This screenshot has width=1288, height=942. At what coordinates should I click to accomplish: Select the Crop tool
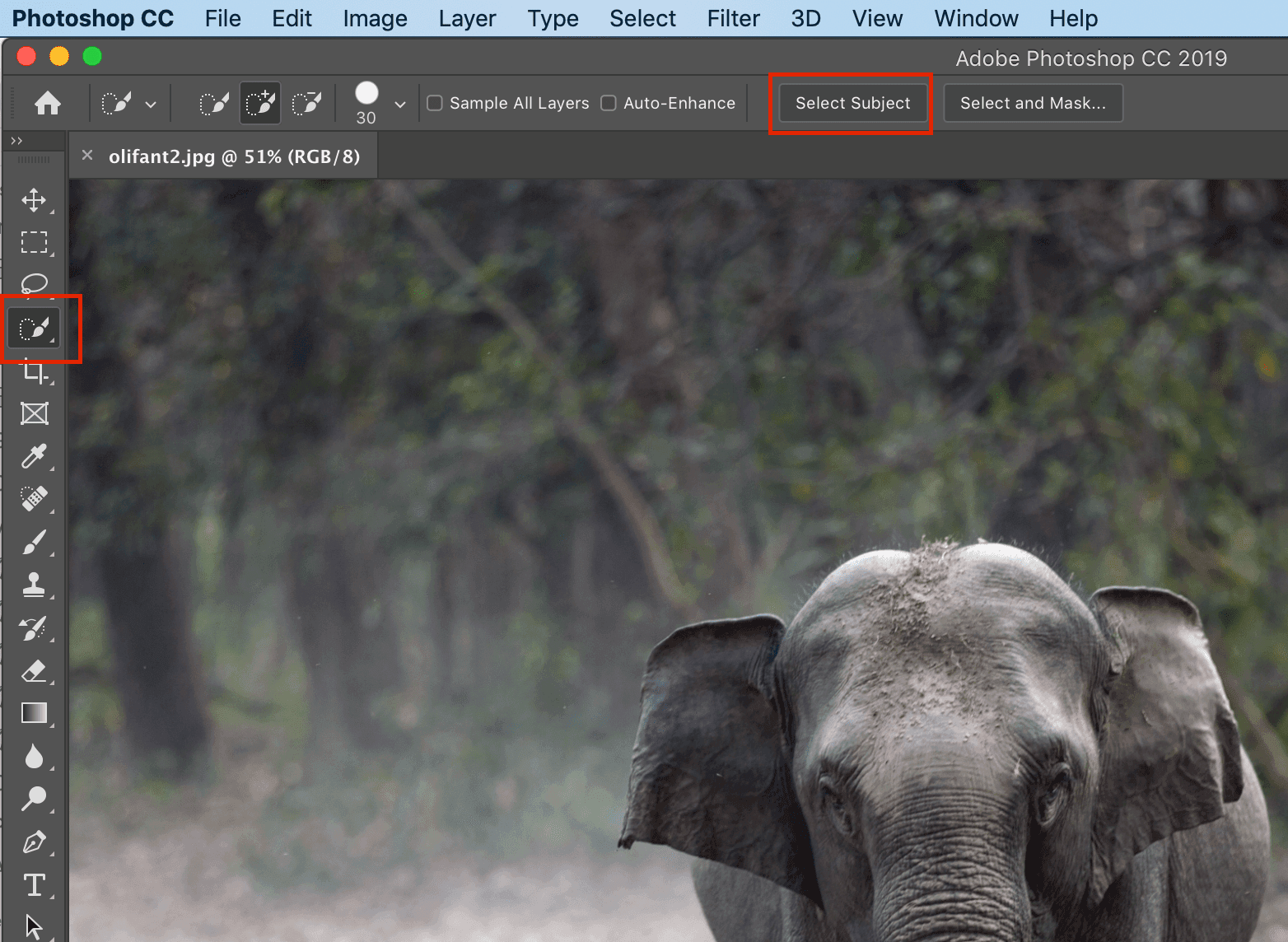pyautogui.click(x=34, y=372)
